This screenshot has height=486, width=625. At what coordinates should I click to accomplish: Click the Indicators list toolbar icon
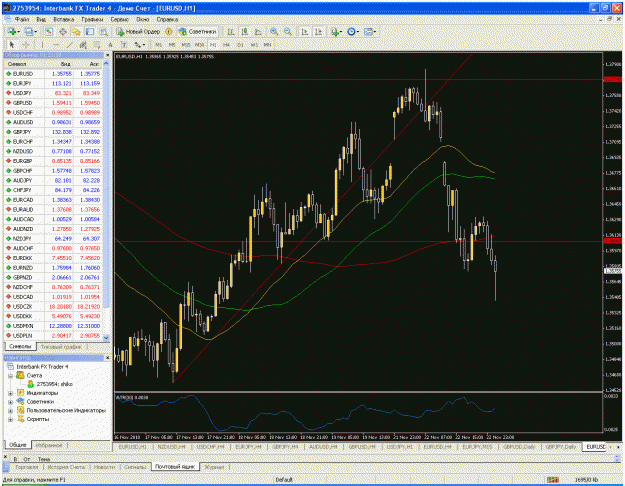pyautogui.click(x=336, y=32)
